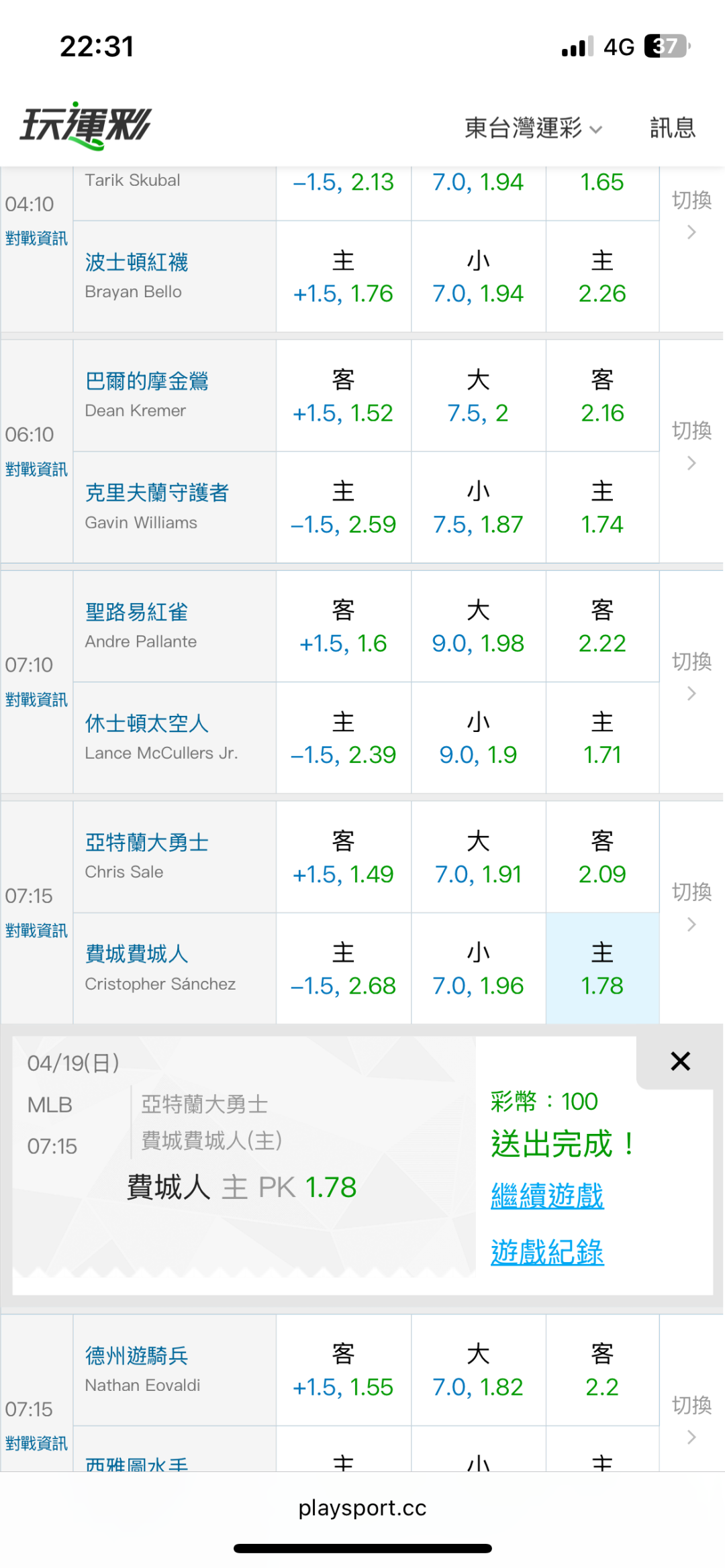Select Astros home moneyline 1.71
725x1568 pixels.
click(x=602, y=738)
